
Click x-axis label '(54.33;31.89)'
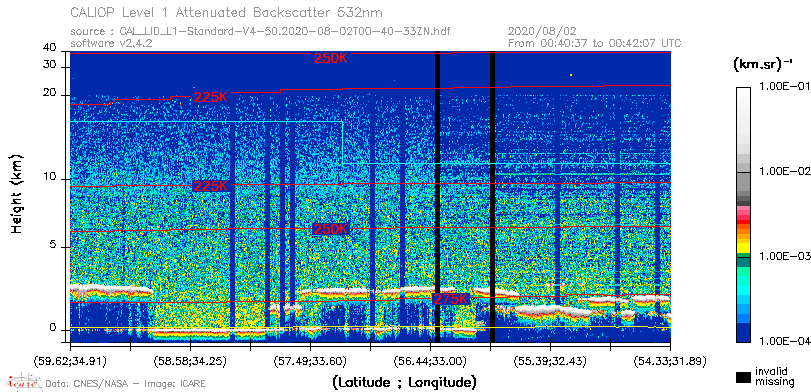pos(671,360)
